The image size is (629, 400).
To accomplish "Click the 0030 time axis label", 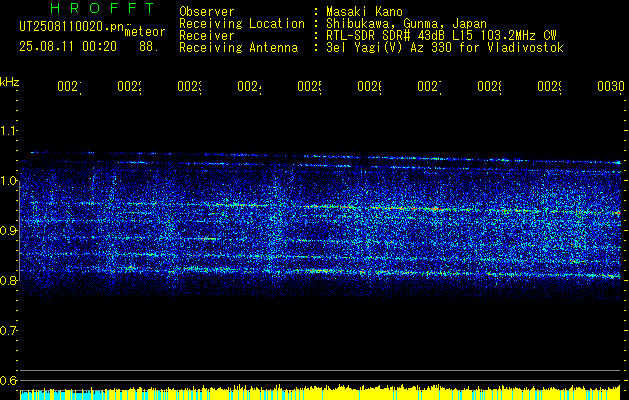I will 611,86.
